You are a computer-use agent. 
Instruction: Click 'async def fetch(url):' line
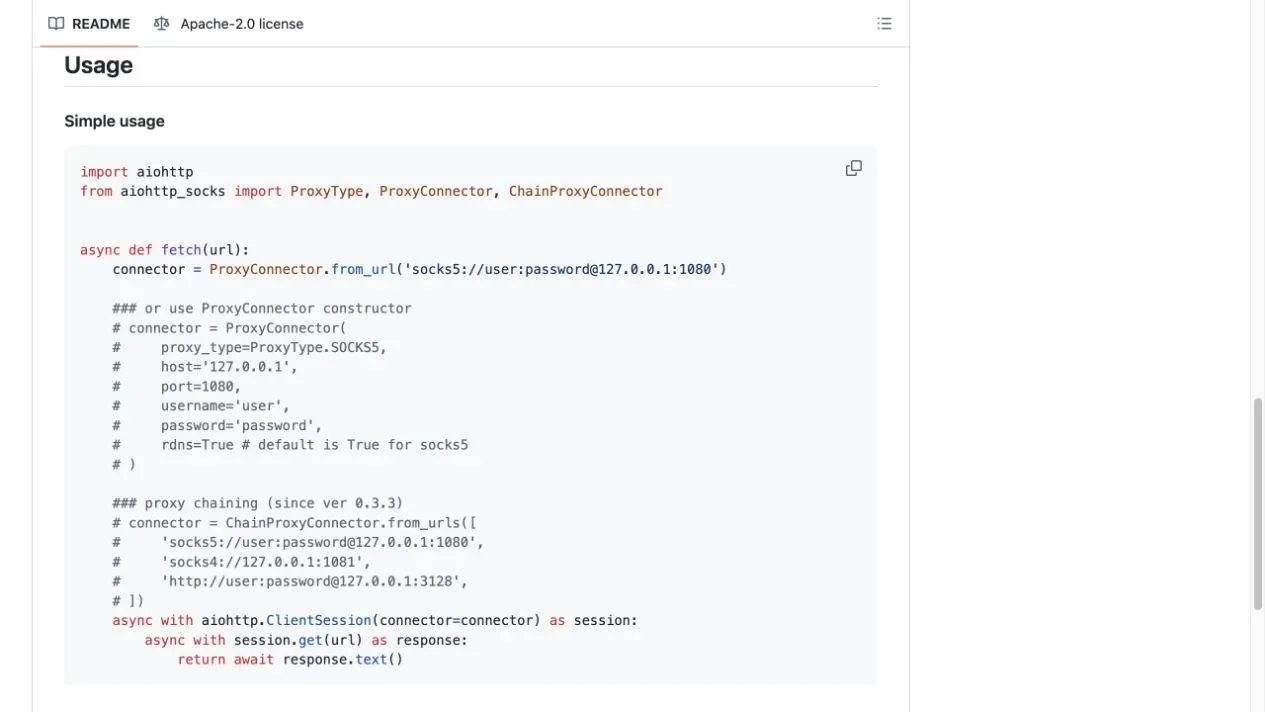(165, 250)
